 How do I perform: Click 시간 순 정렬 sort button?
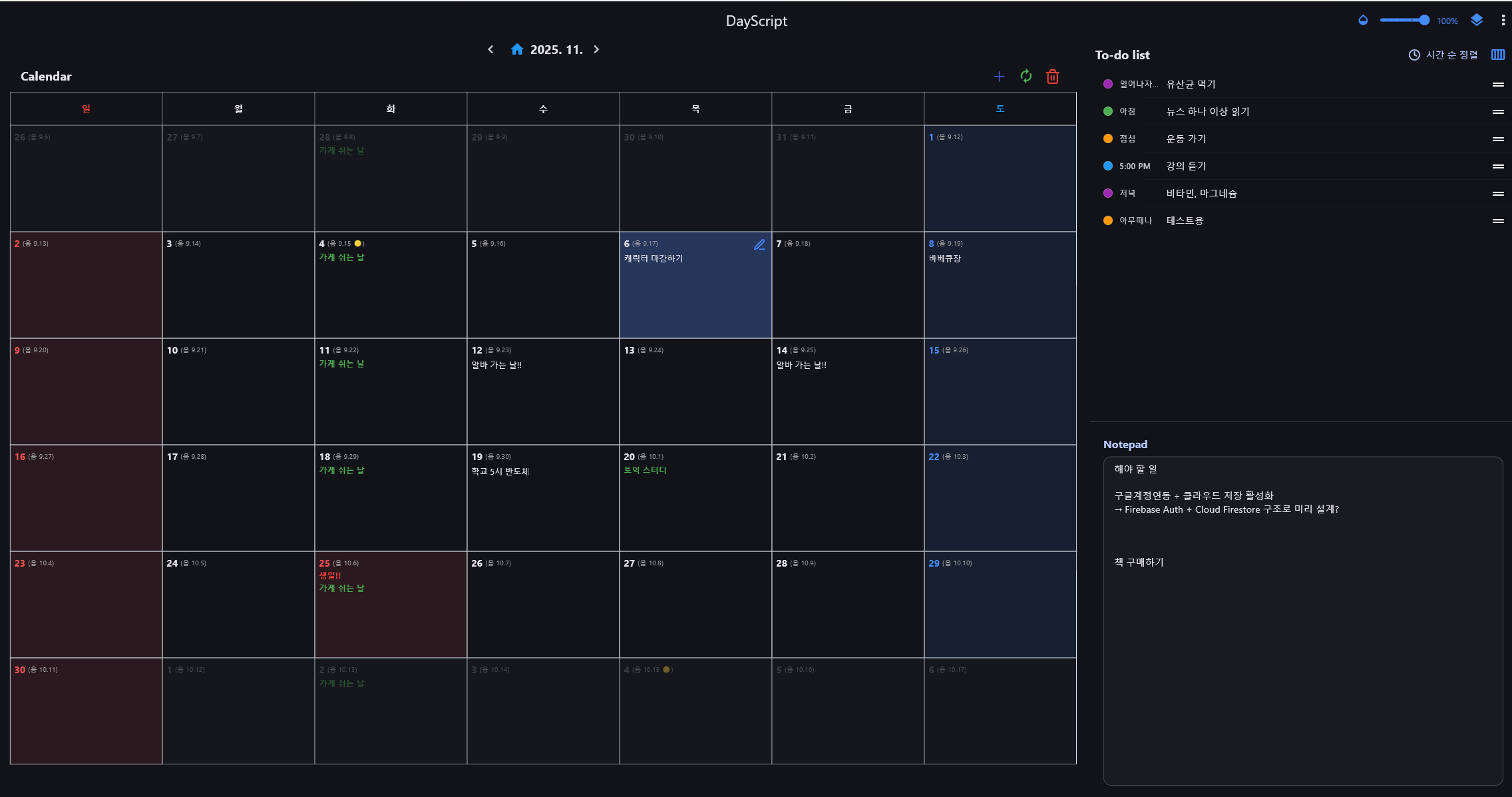(1443, 55)
